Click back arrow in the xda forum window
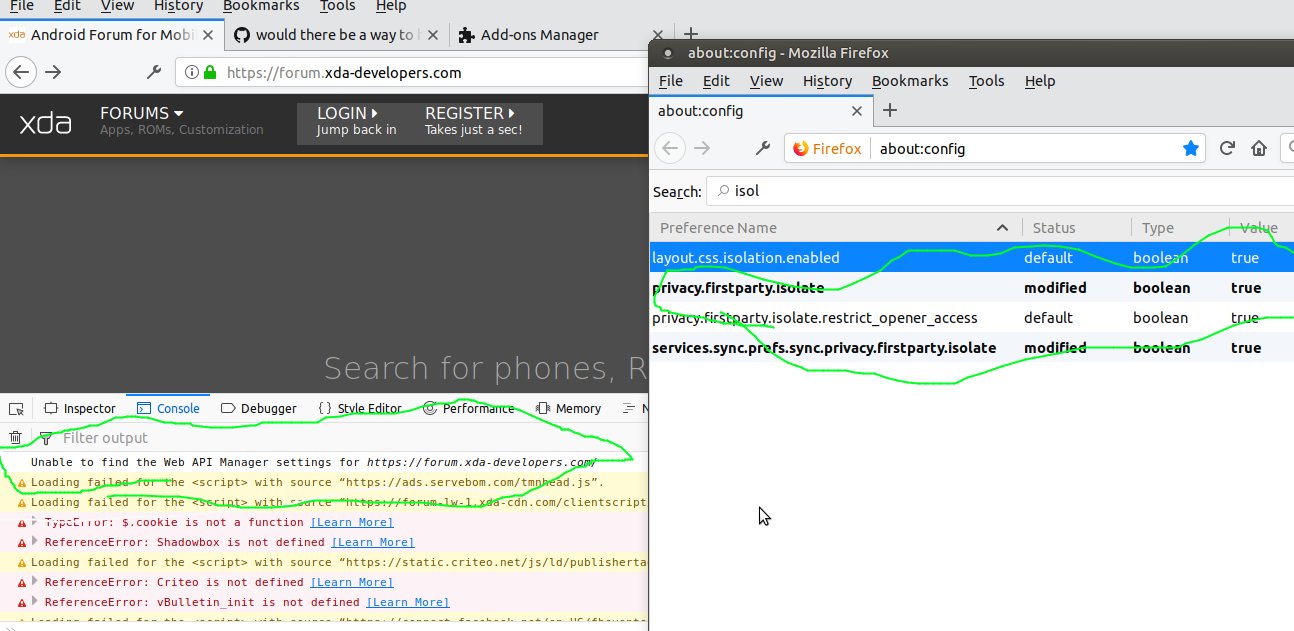 pos(22,72)
